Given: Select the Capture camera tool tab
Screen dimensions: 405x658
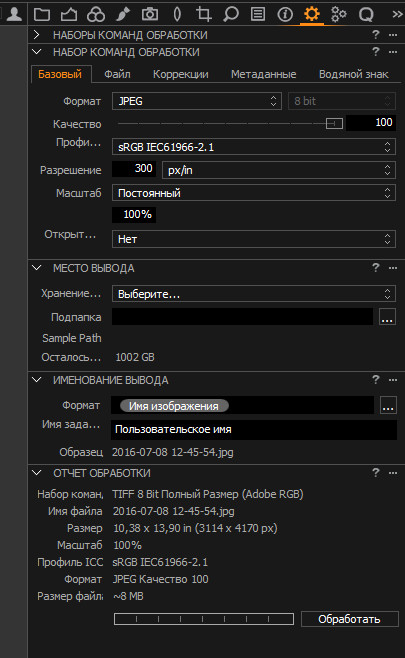Looking at the screenshot, I should pyautogui.click(x=150, y=14).
